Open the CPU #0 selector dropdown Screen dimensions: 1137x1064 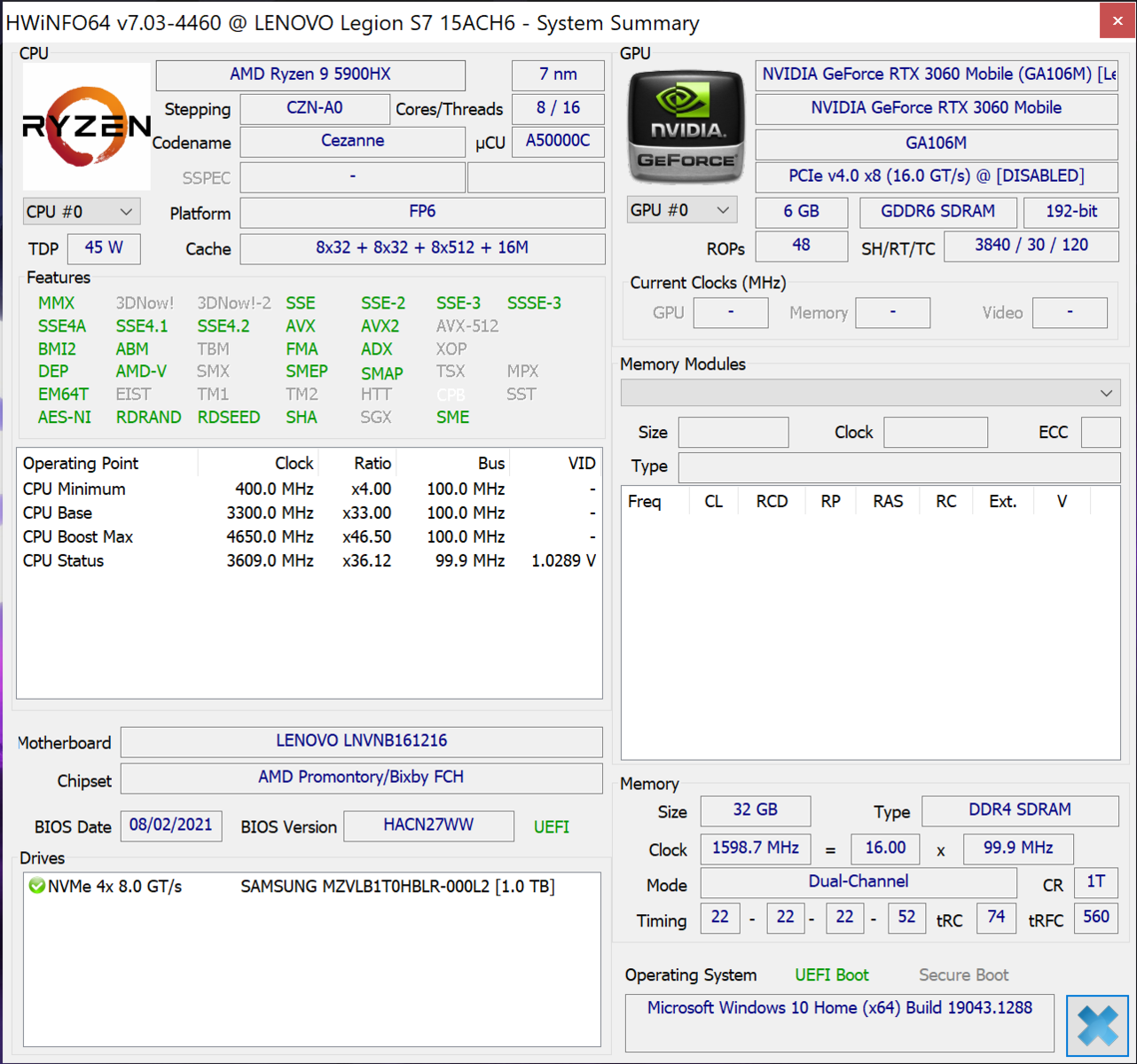(81, 212)
